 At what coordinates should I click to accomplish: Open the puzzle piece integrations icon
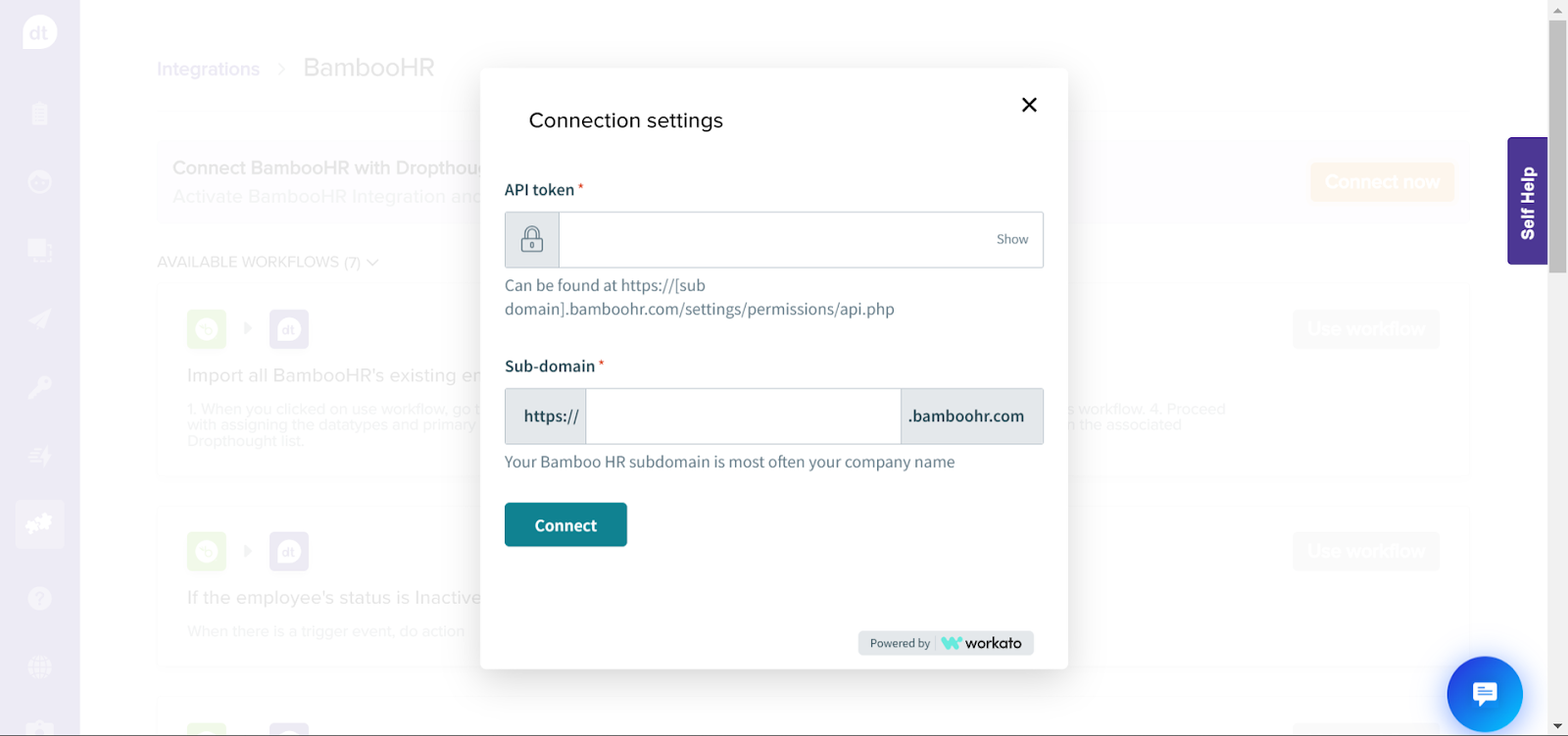point(39,524)
